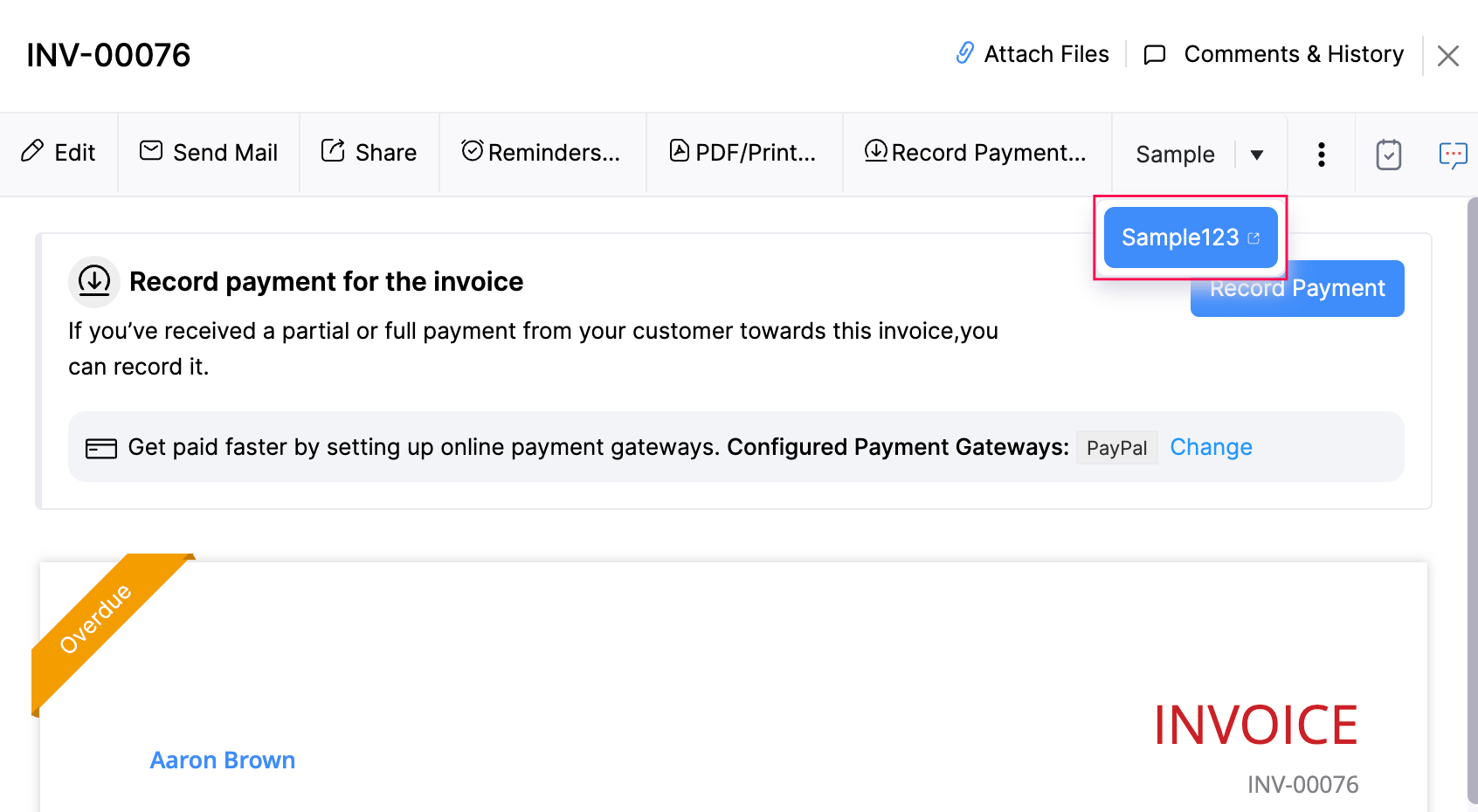This screenshot has width=1478, height=812.
Task: Expand the Sample dropdown arrow
Action: [1257, 155]
